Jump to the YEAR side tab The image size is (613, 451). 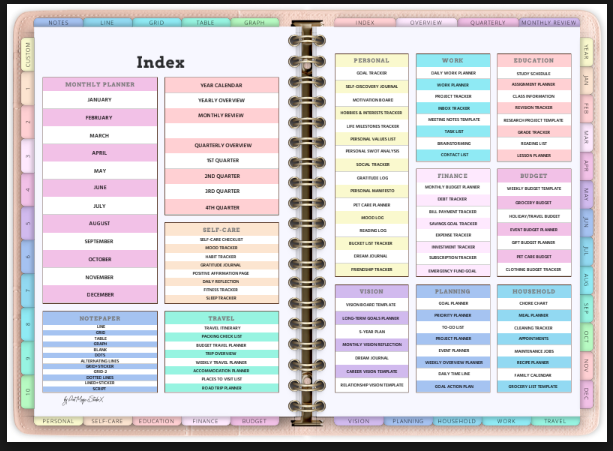586,52
